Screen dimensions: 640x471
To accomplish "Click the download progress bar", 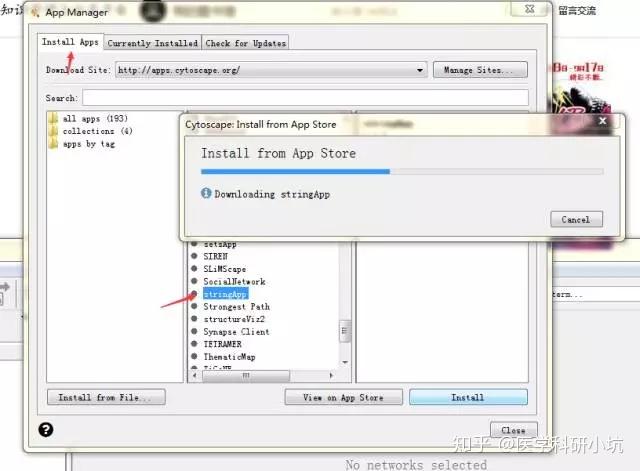I will pyautogui.click(x=402, y=172).
